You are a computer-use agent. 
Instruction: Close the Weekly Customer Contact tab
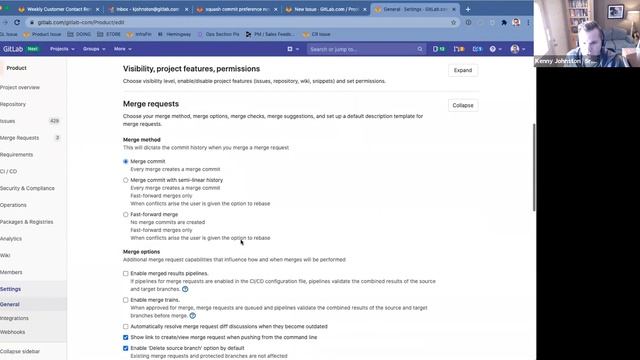pos(97,9)
